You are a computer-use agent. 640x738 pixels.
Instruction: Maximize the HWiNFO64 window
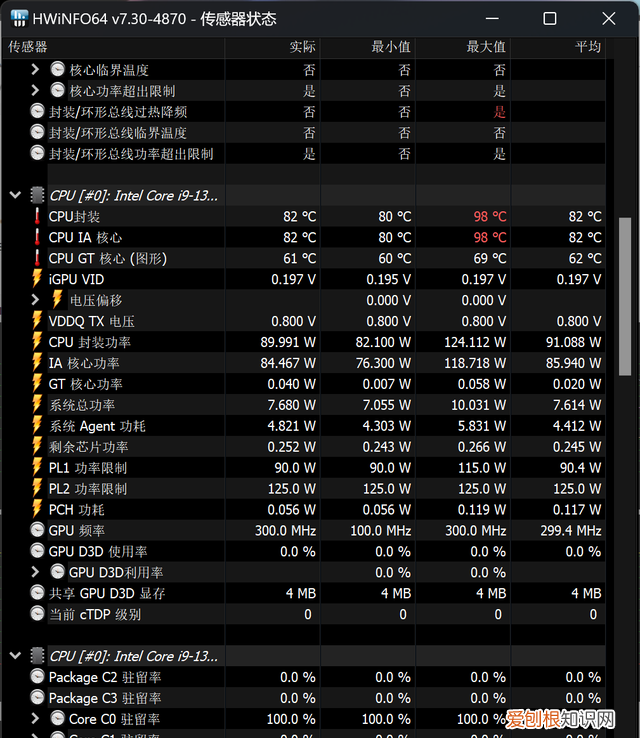550,19
